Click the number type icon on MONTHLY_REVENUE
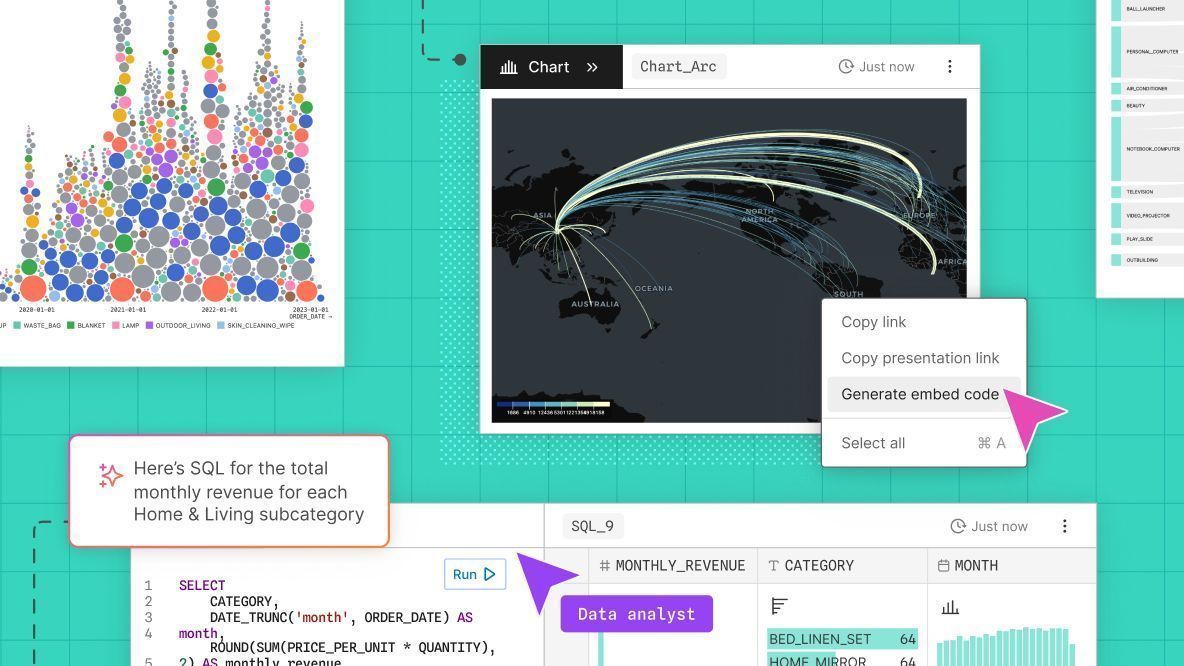This screenshot has height=666, width=1184. [604, 566]
